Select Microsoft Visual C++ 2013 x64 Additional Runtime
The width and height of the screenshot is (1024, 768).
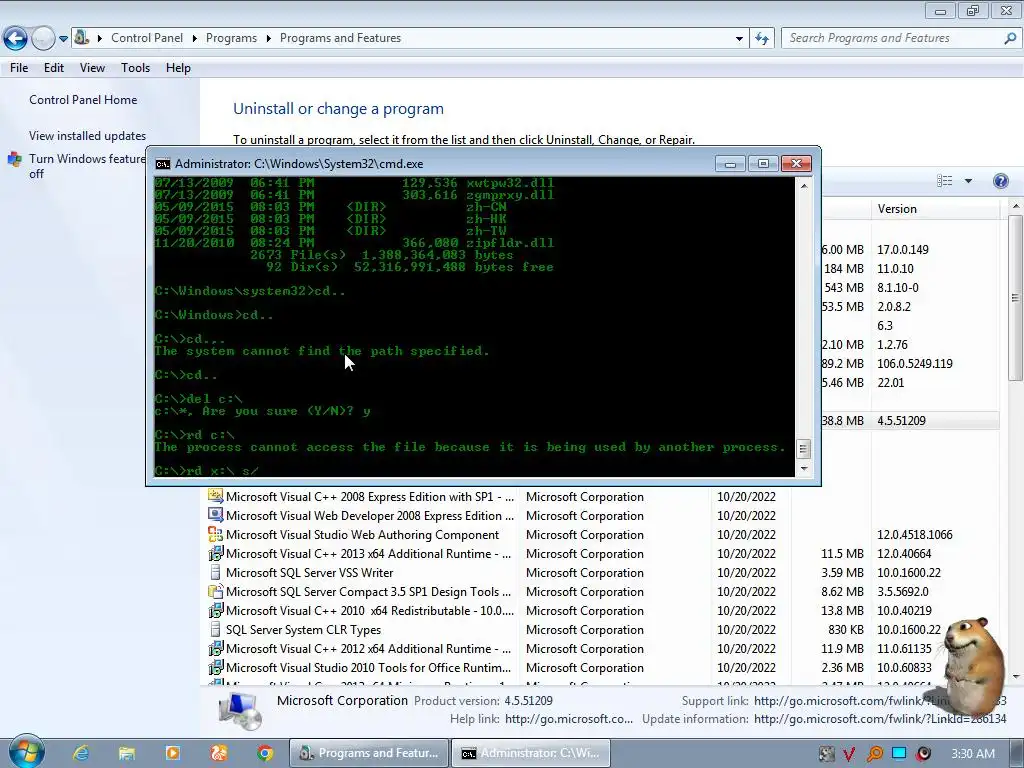click(603, 554)
